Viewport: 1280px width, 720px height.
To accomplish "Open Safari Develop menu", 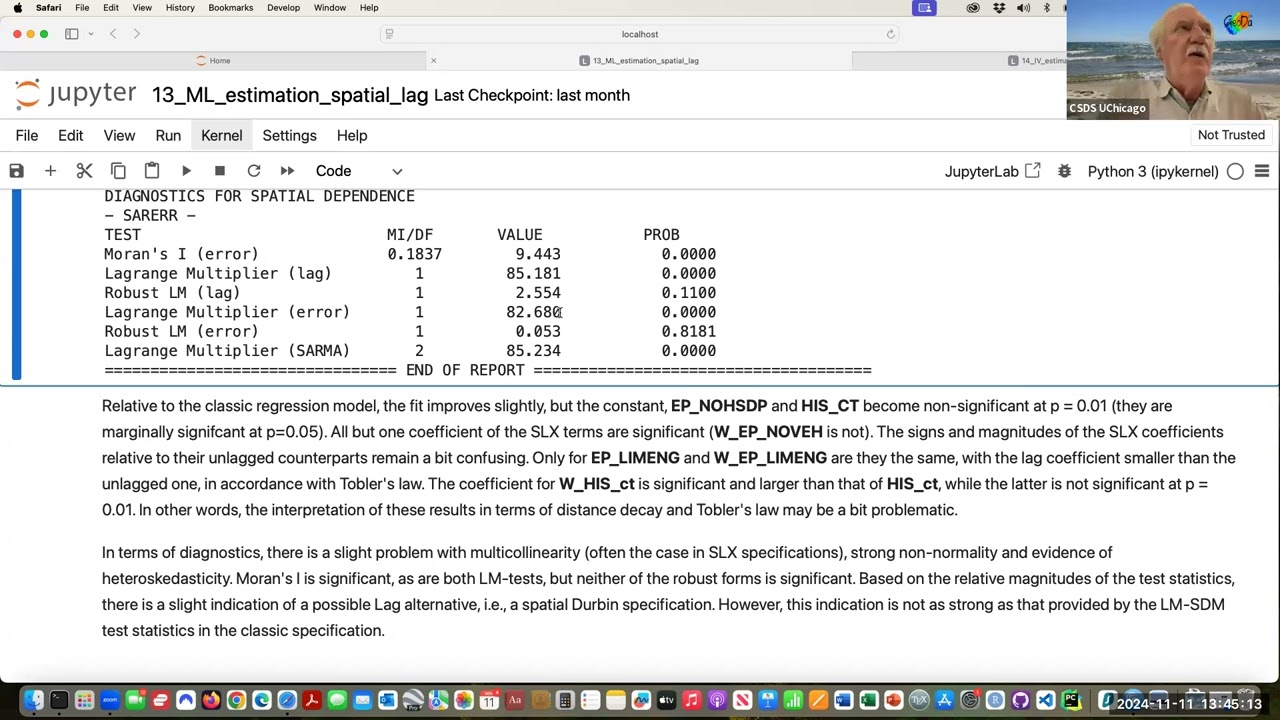I will coord(283,8).
